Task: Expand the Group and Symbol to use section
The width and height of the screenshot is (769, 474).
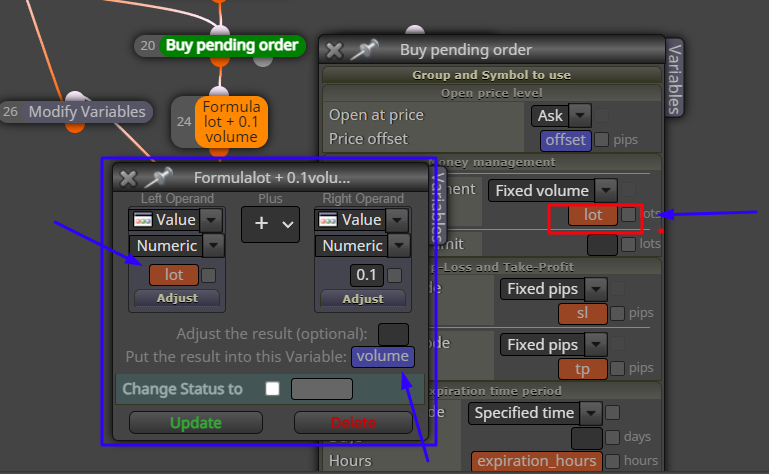Action: (x=491, y=75)
